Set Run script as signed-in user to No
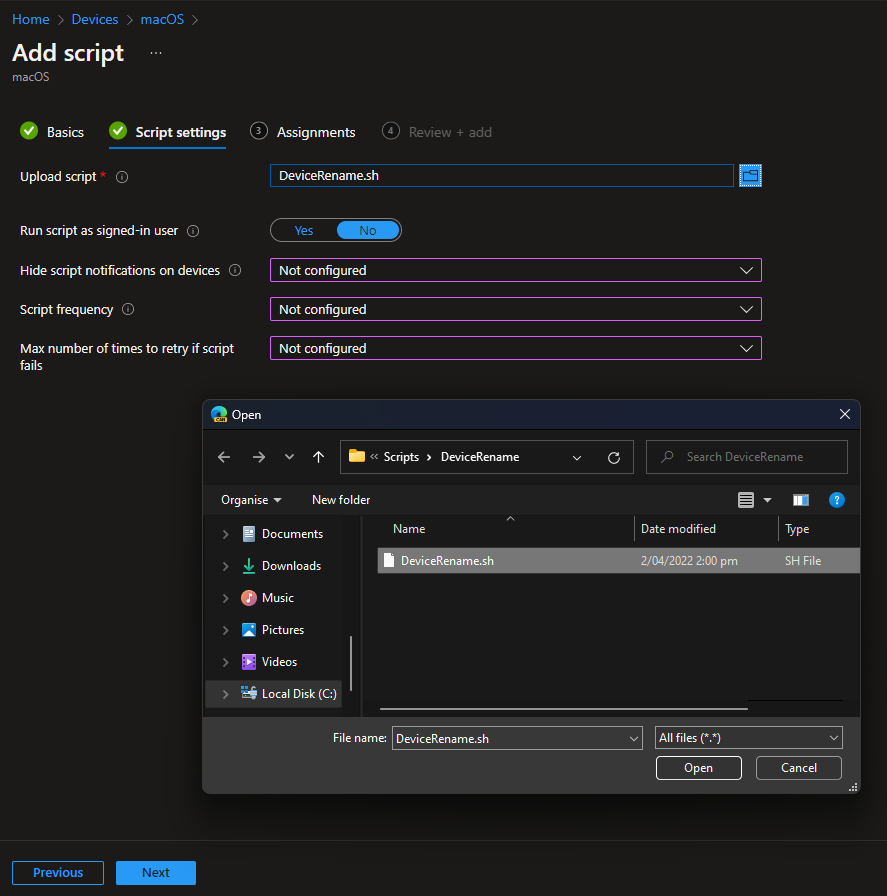This screenshot has height=896, width=887. click(367, 230)
